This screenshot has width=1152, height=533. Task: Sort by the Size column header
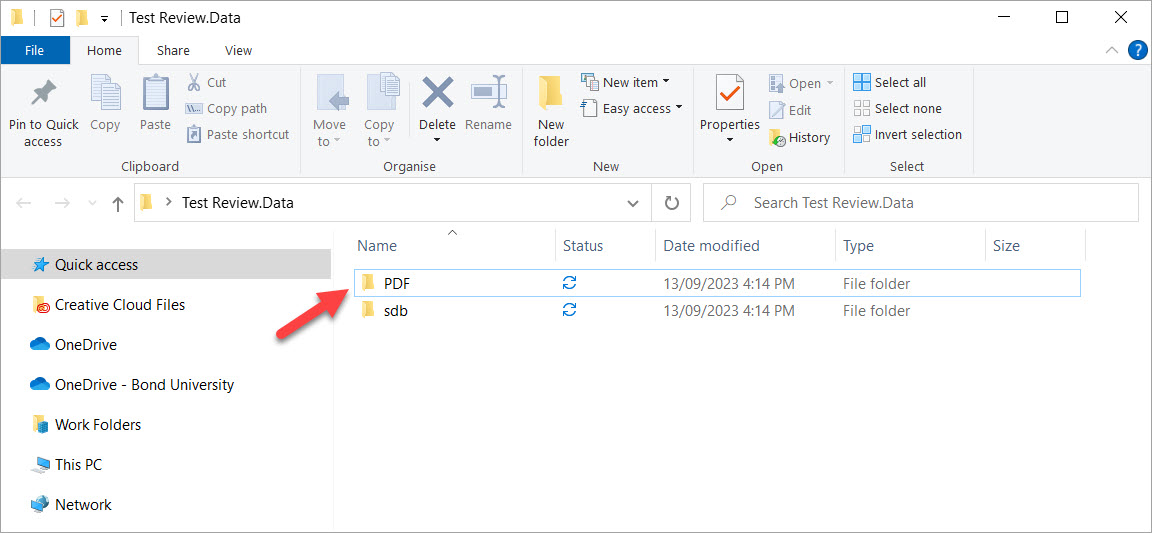tap(1006, 246)
